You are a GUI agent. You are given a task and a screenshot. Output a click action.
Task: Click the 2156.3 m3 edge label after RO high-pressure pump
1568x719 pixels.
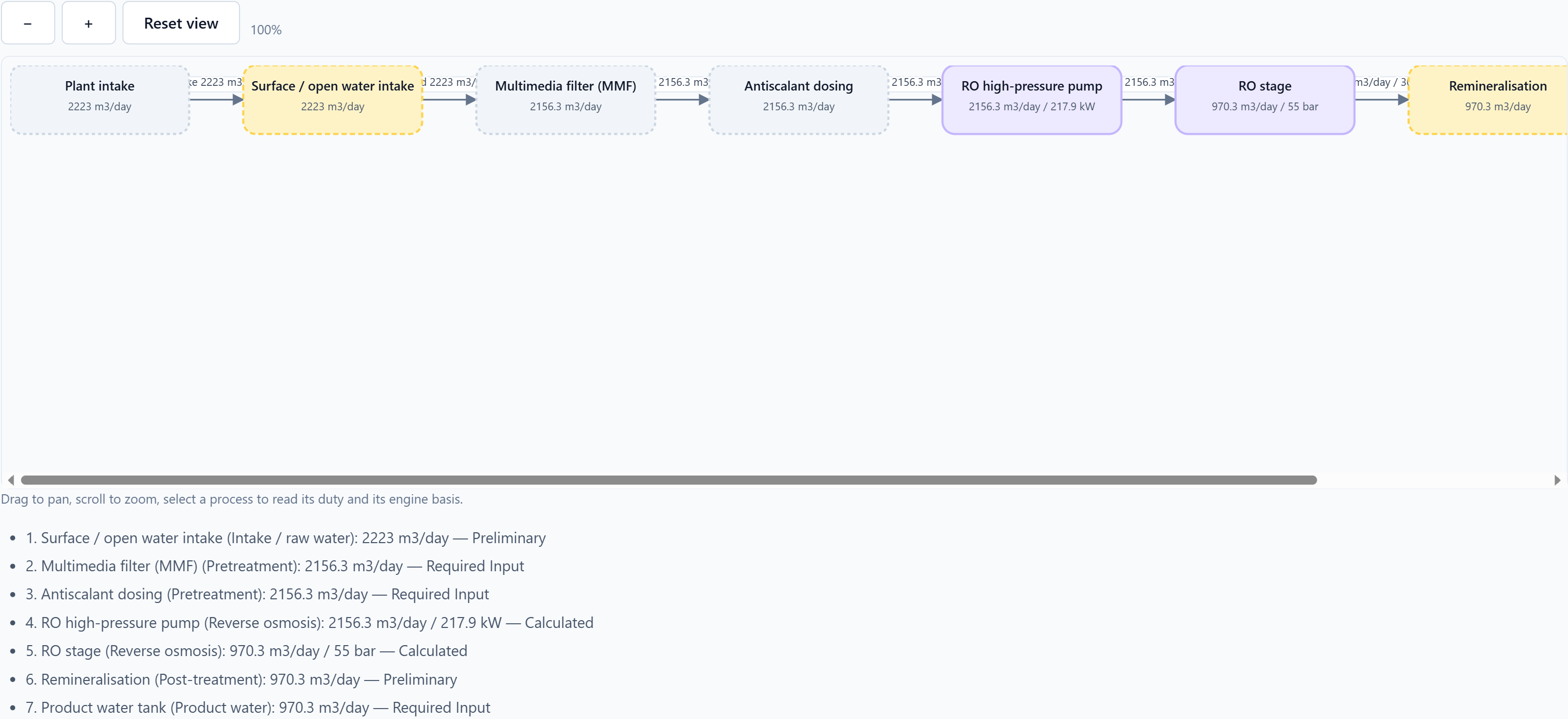[x=1149, y=82]
